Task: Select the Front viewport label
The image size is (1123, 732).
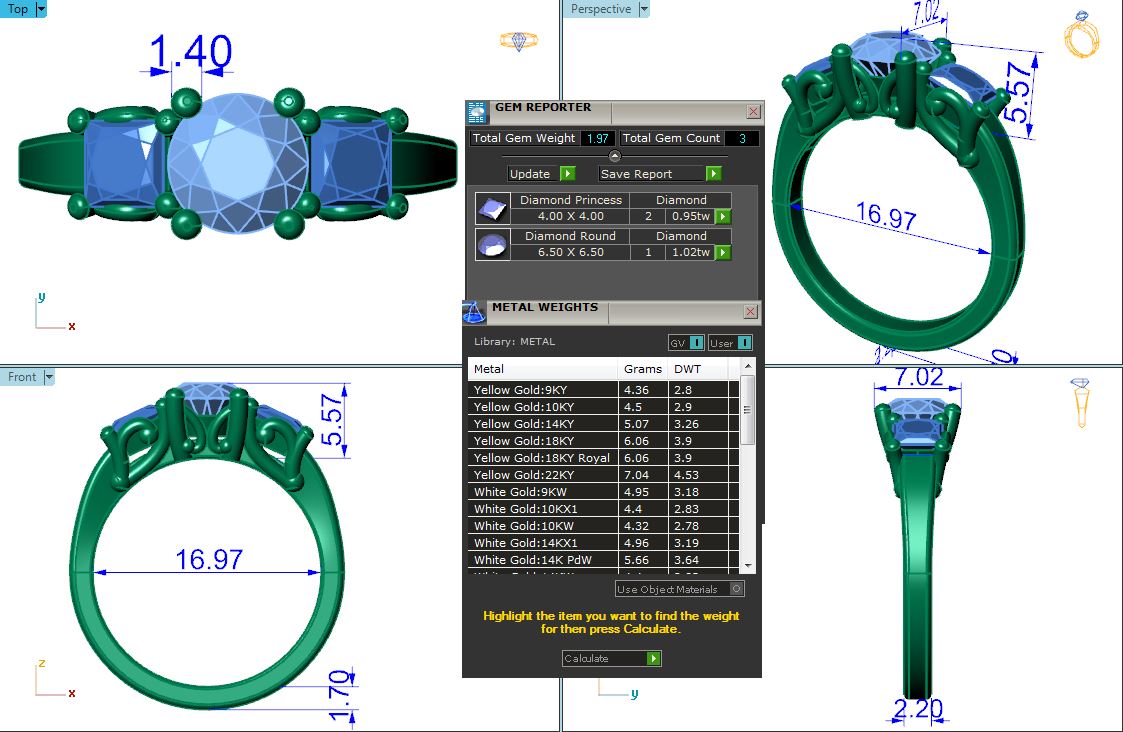Action: [x=22, y=377]
